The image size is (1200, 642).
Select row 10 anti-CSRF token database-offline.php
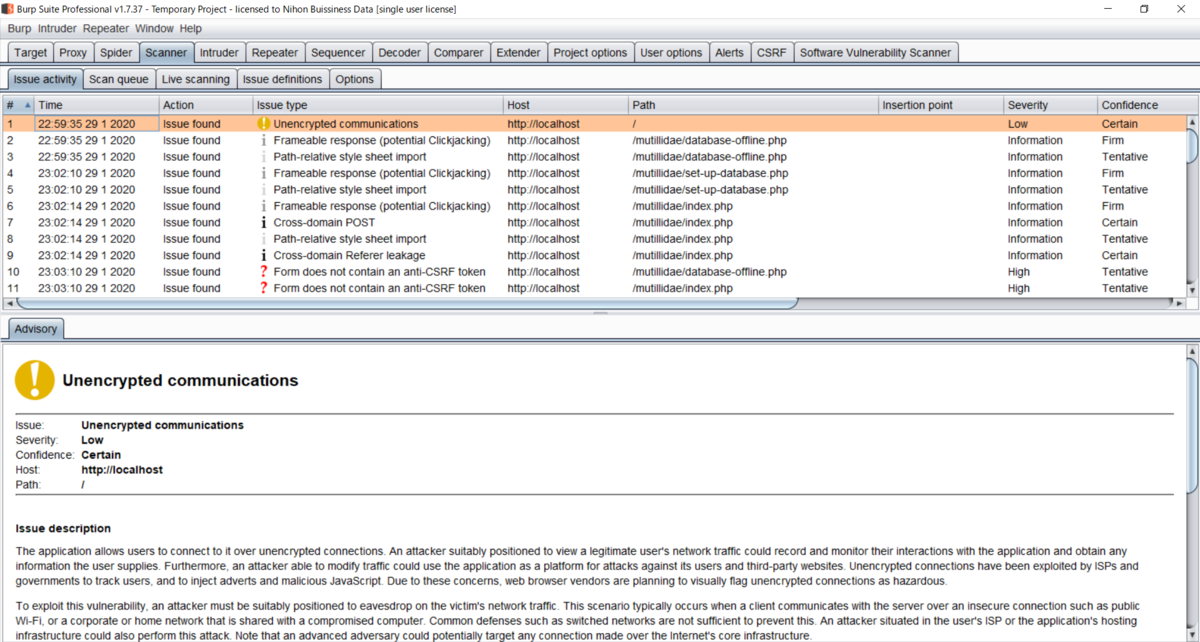click(594, 272)
